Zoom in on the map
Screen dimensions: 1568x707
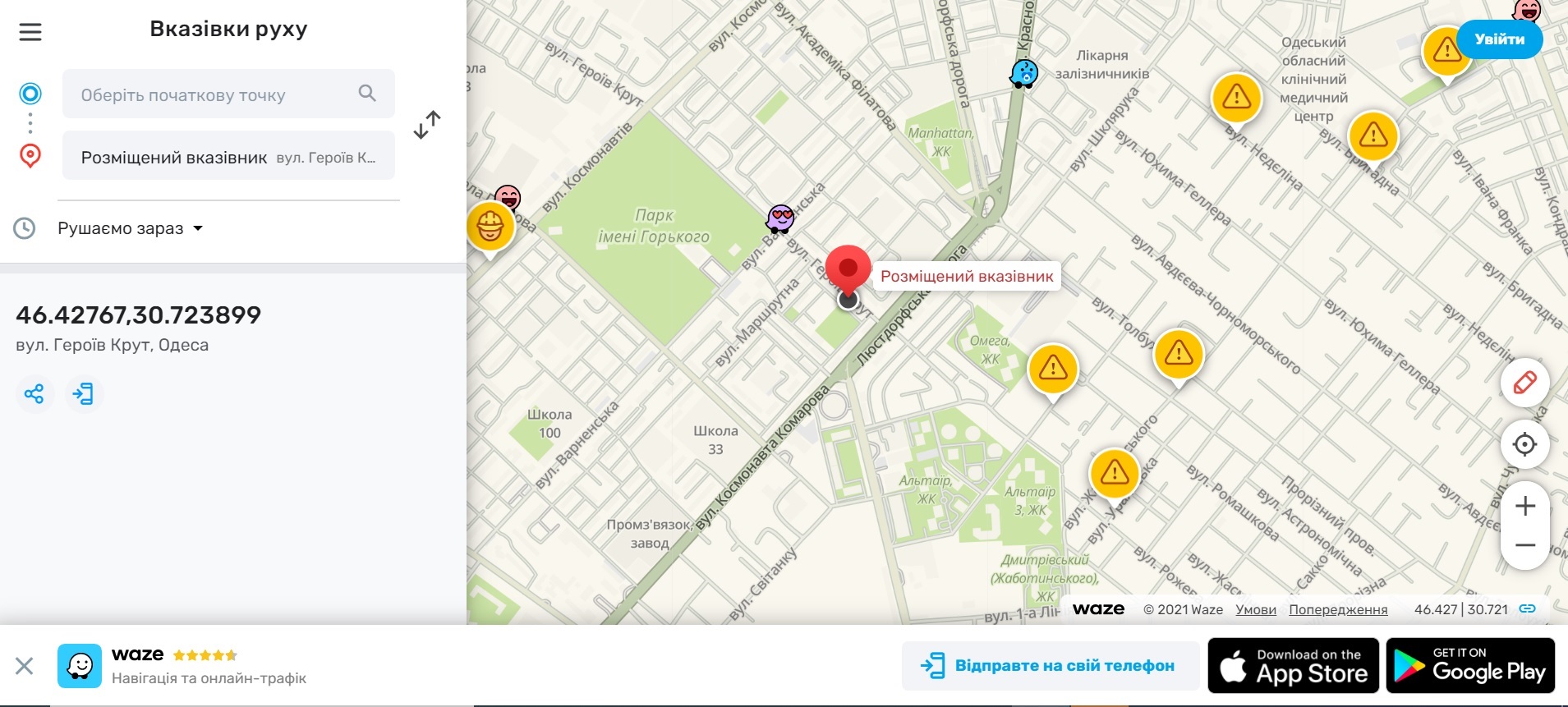[1524, 506]
